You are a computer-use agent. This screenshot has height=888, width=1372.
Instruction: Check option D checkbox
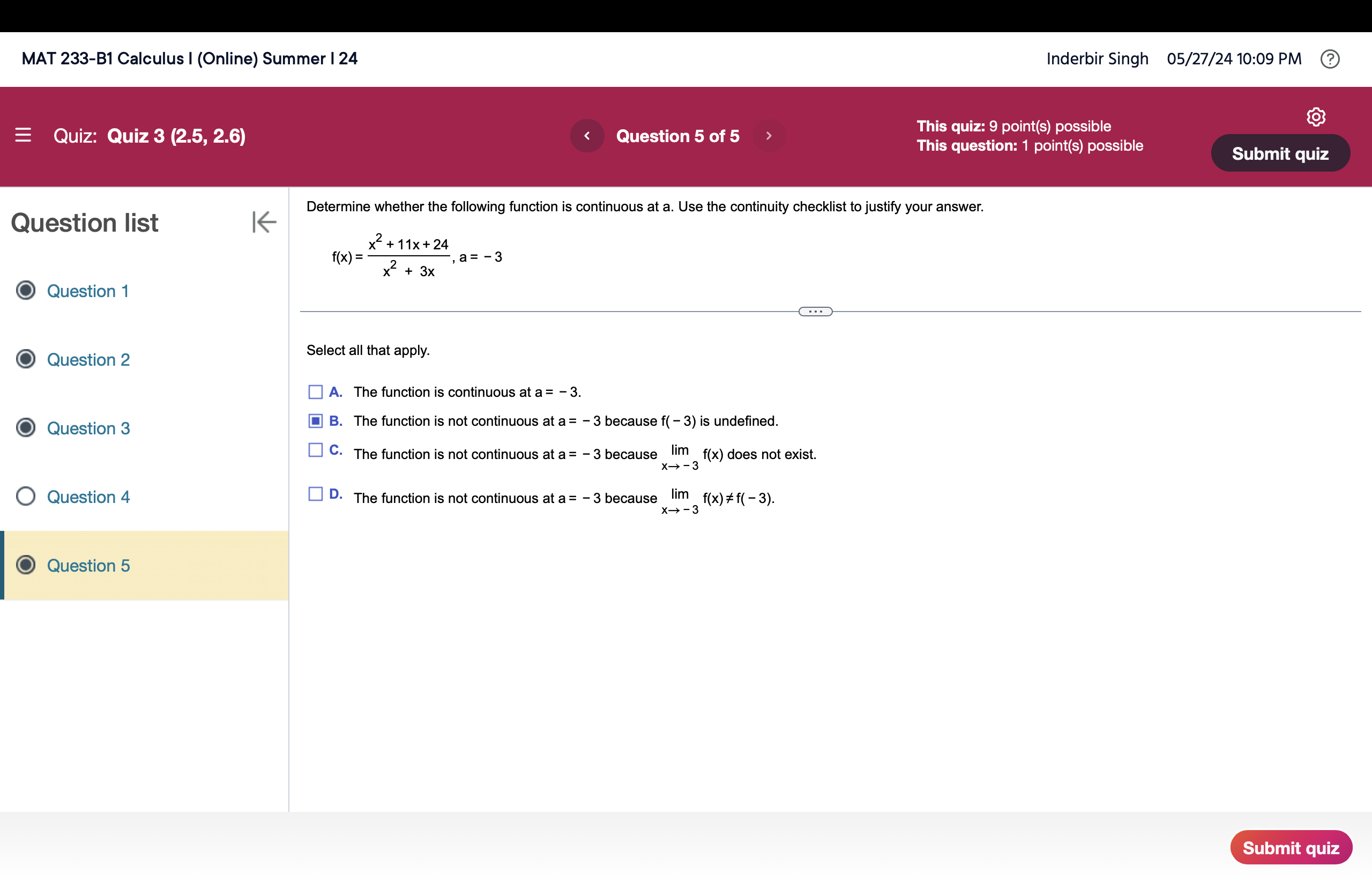point(315,494)
